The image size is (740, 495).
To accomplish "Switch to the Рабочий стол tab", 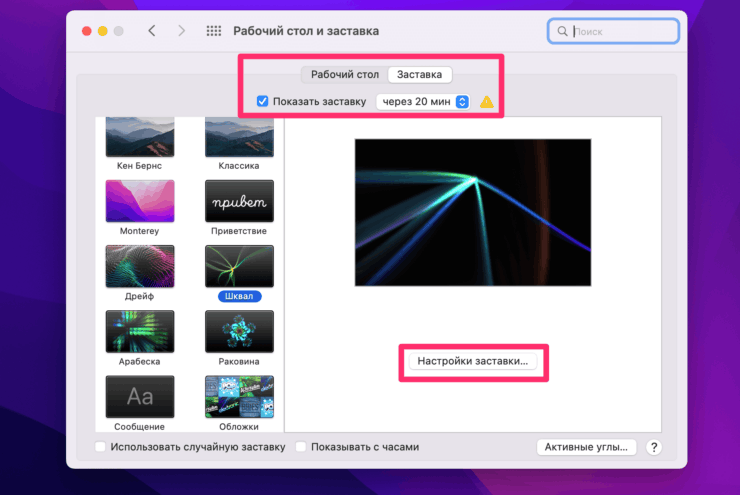I will pos(344,75).
